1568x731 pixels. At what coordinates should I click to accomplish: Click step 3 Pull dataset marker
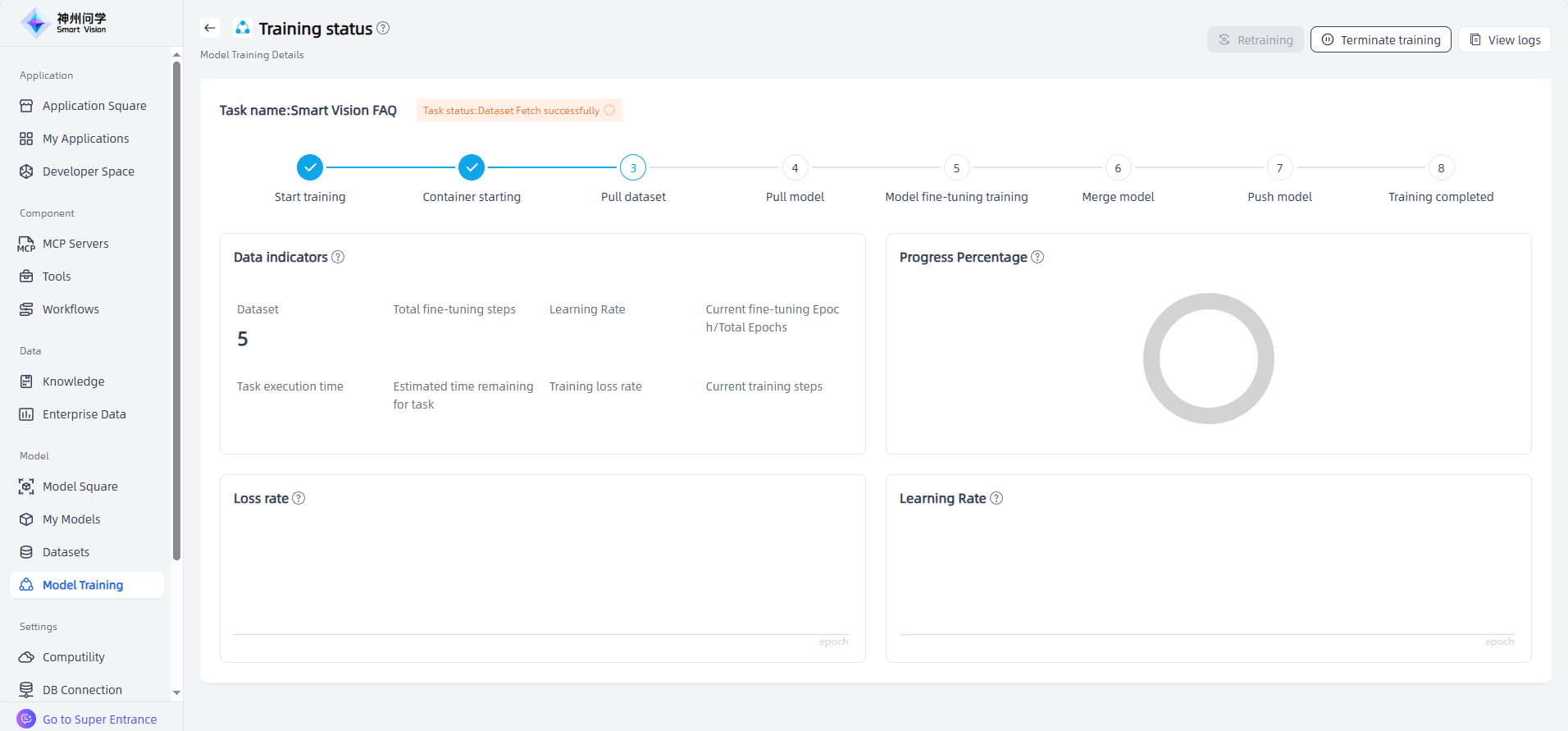[633, 167]
